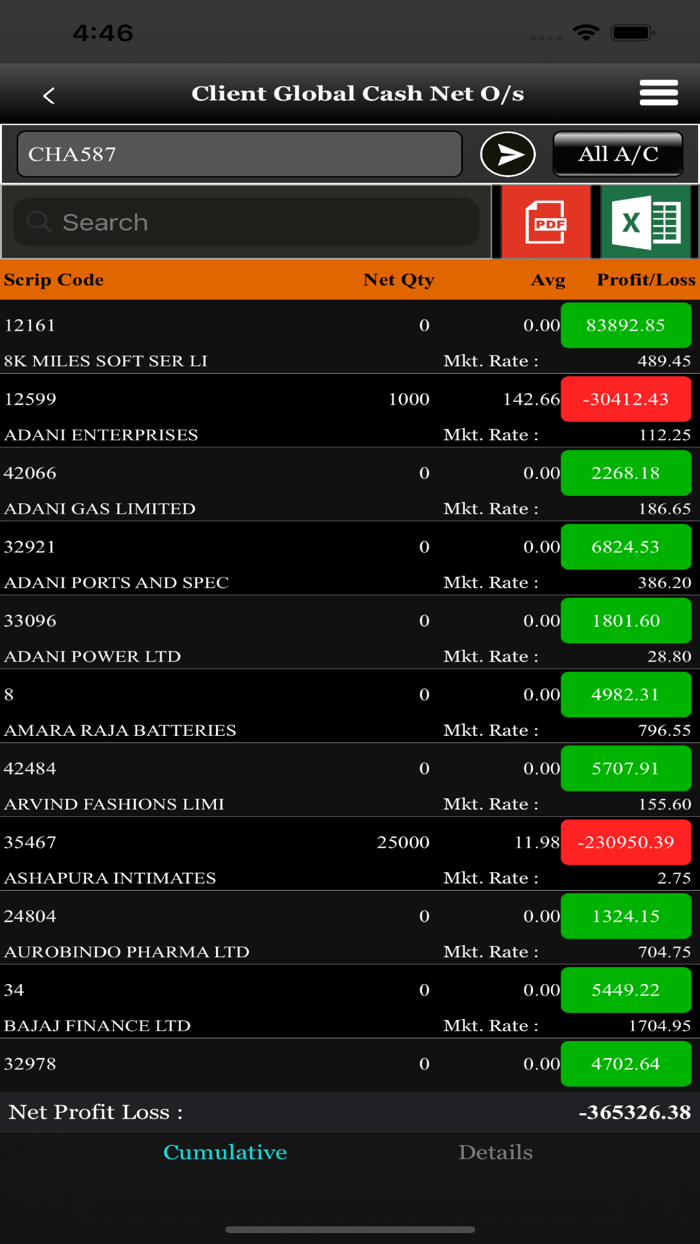
Task: Click the Net Profit Loss label
Action: pyautogui.click(x=96, y=1112)
